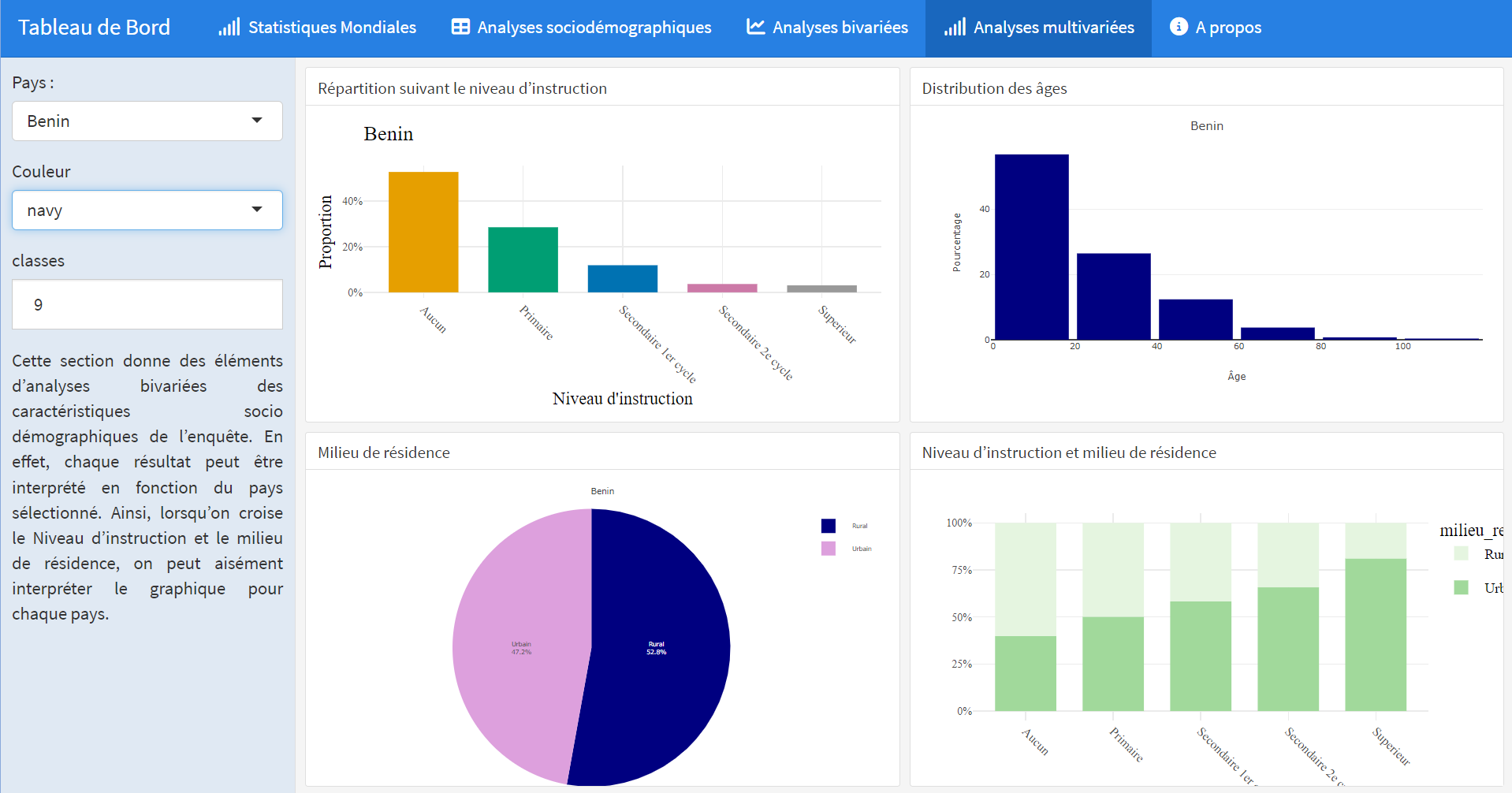Click the line chart icon for Analyses bivariées
The height and width of the screenshot is (793, 1512).
(755, 28)
